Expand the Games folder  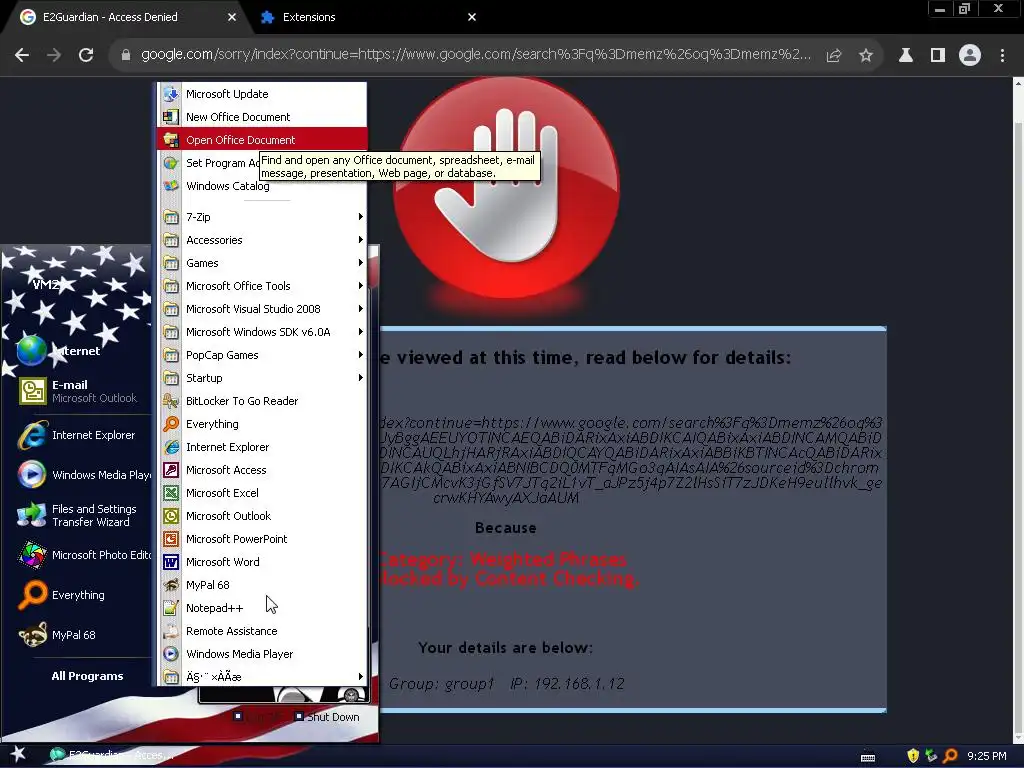coord(261,263)
